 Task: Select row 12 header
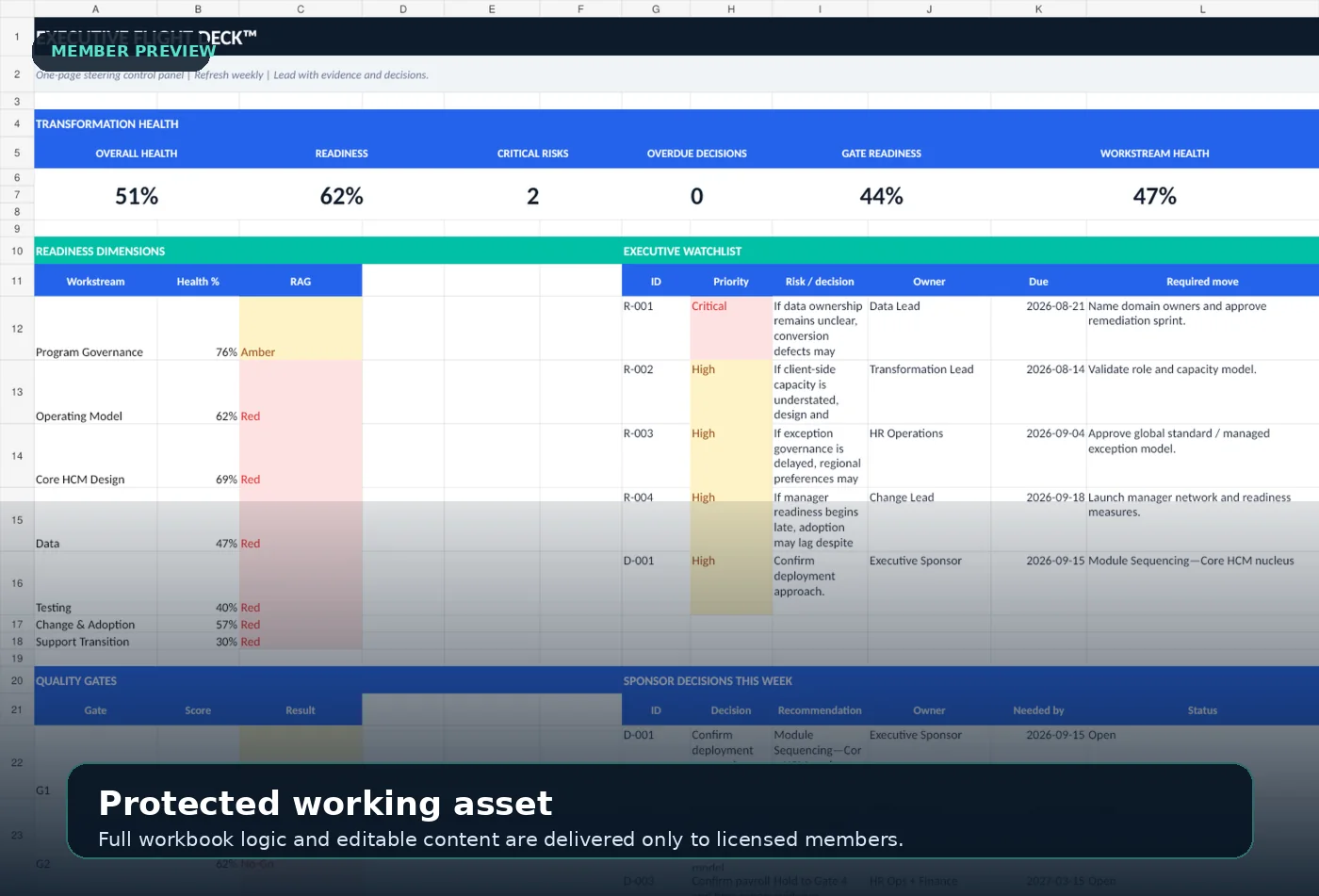17,329
